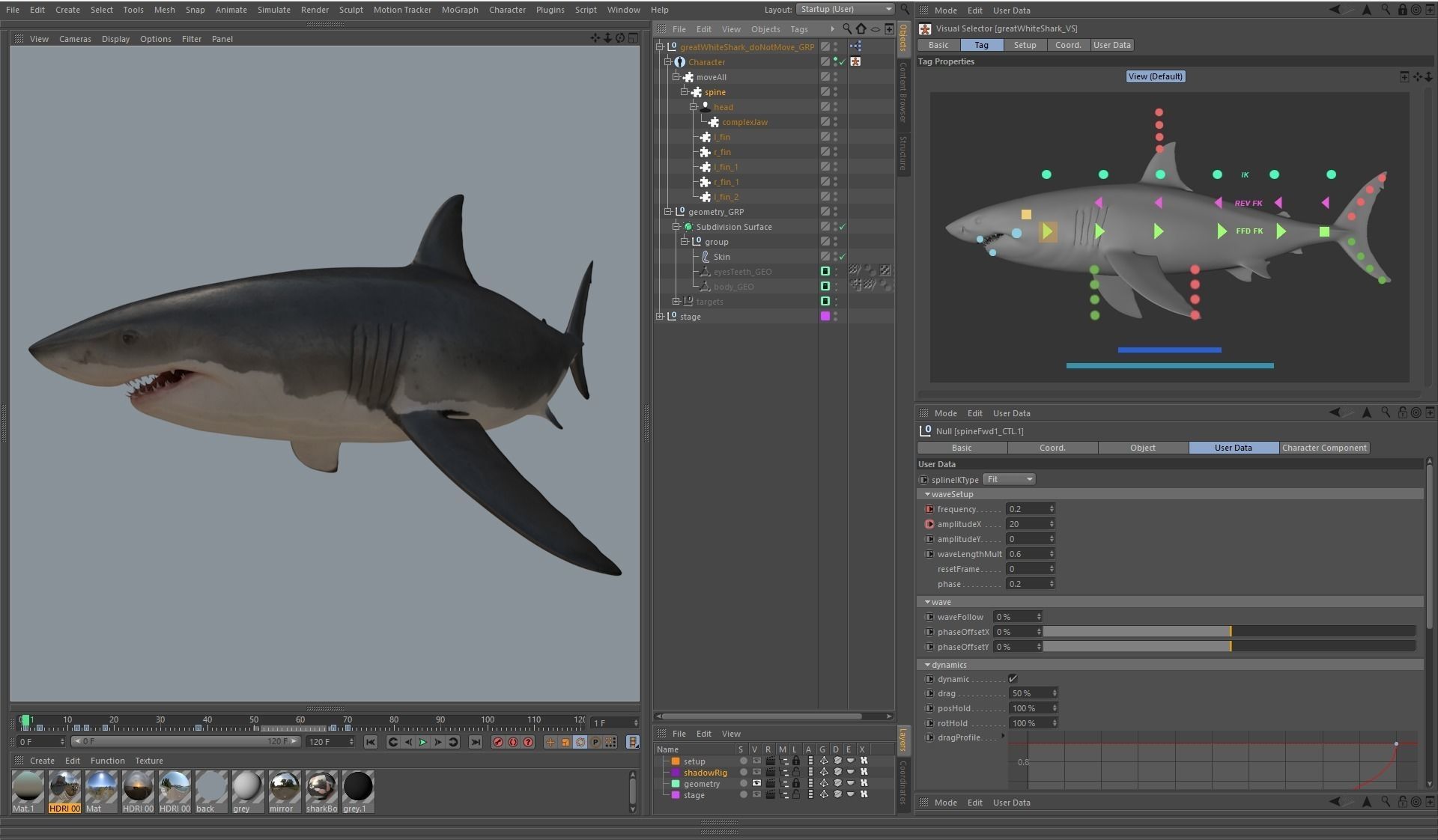
Task: Click the phaseOffsetX slider bar
Action: pyautogui.click(x=1229, y=632)
